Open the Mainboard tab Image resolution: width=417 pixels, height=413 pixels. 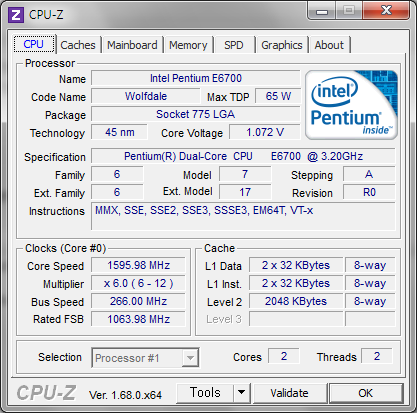132,45
